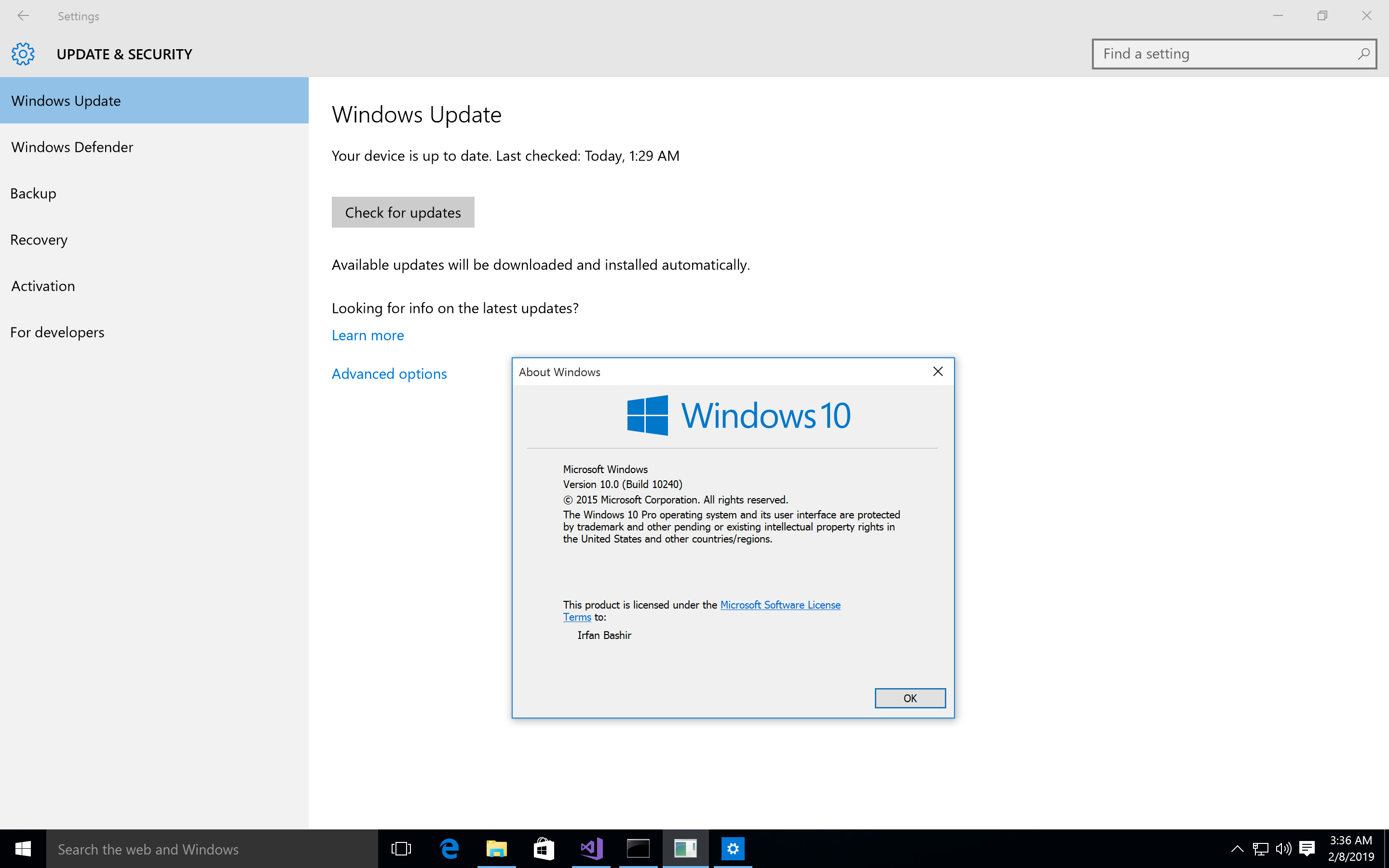1389x868 pixels.
Task: Switch to the Command Prompt taskbar window
Action: coord(638,849)
